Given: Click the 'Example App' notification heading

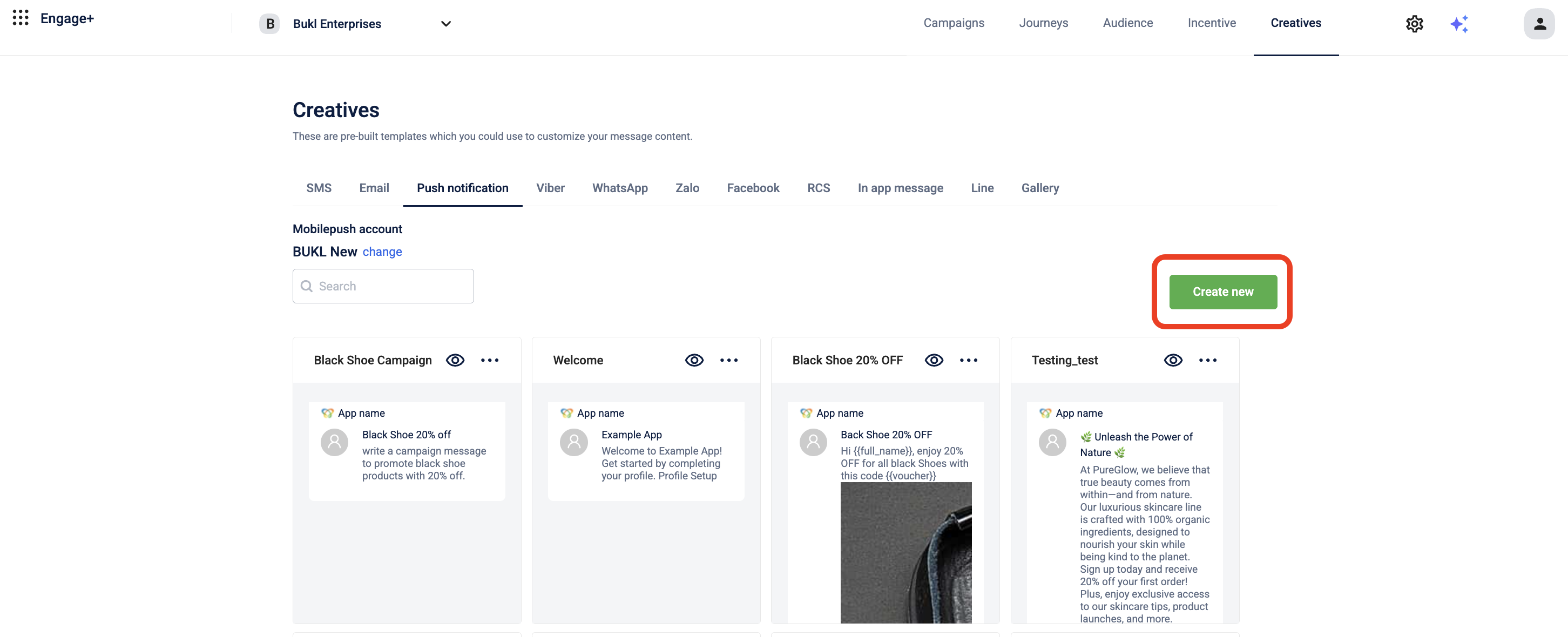Looking at the screenshot, I should coord(631,435).
